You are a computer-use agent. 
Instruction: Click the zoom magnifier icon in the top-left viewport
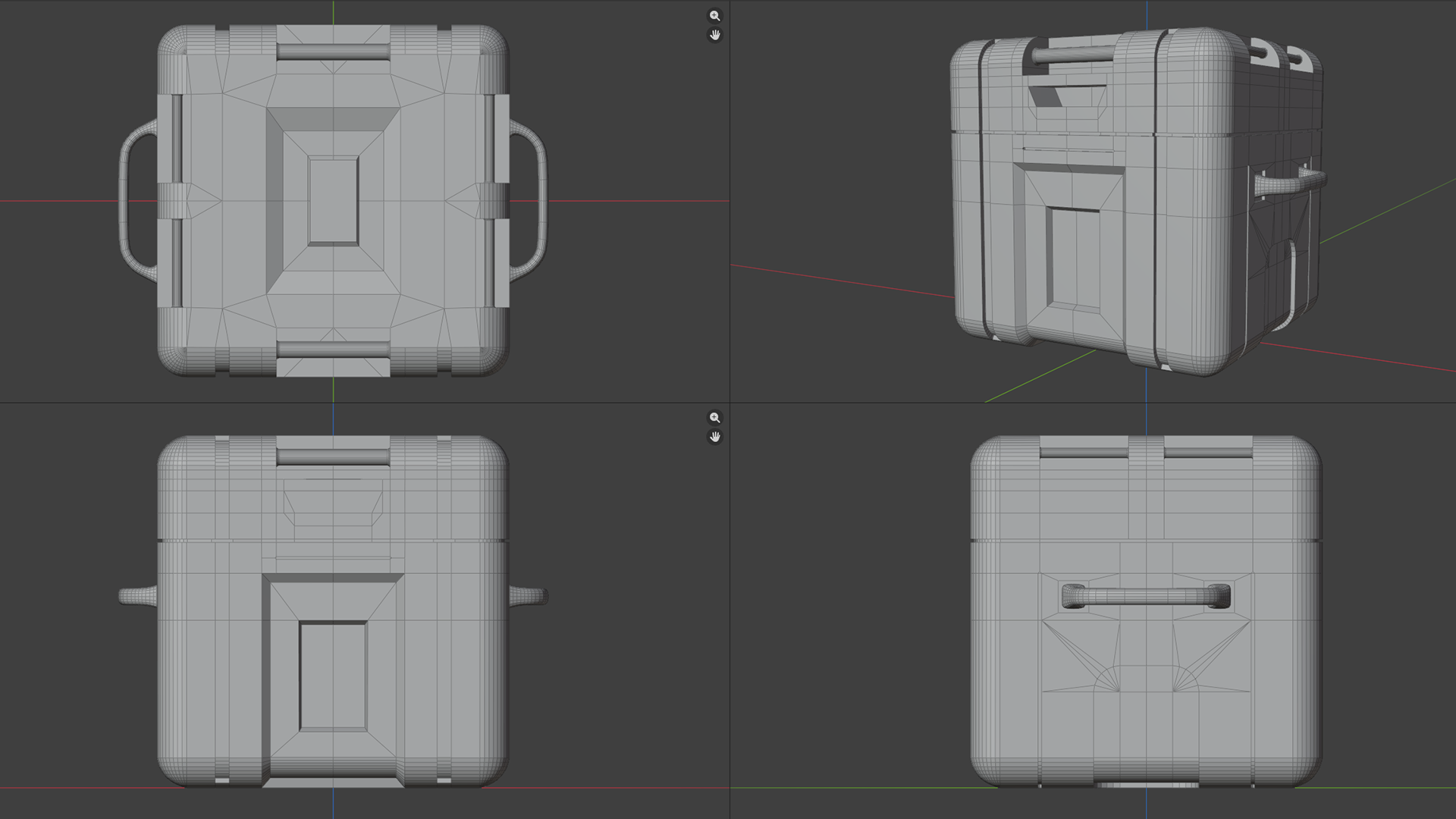[x=714, y=16]
